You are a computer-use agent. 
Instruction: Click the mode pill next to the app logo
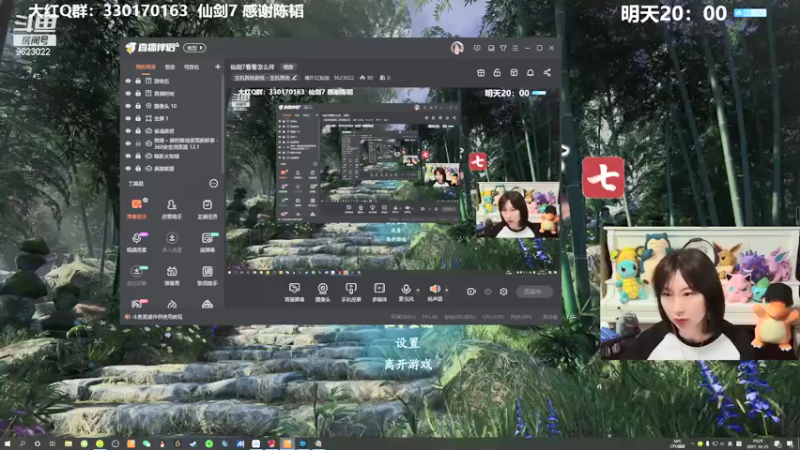(194, 48)
